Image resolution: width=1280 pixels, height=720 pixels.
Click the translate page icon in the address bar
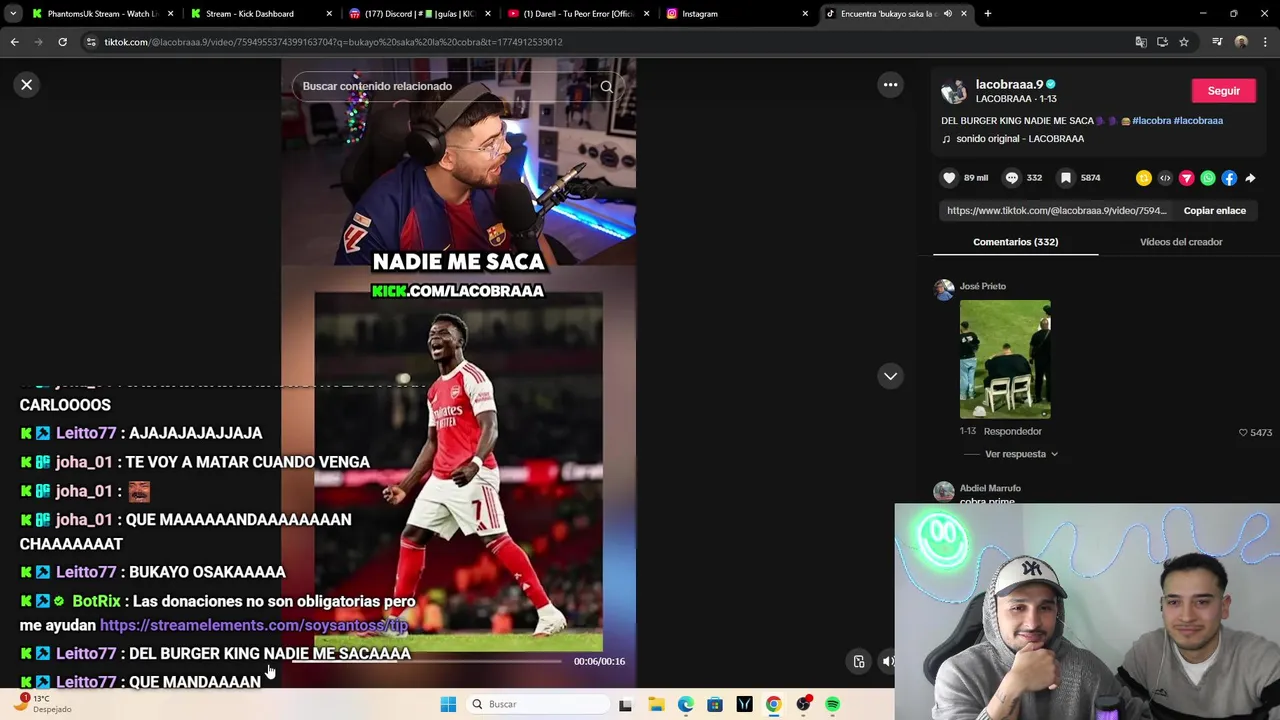tap(1141, 42)
